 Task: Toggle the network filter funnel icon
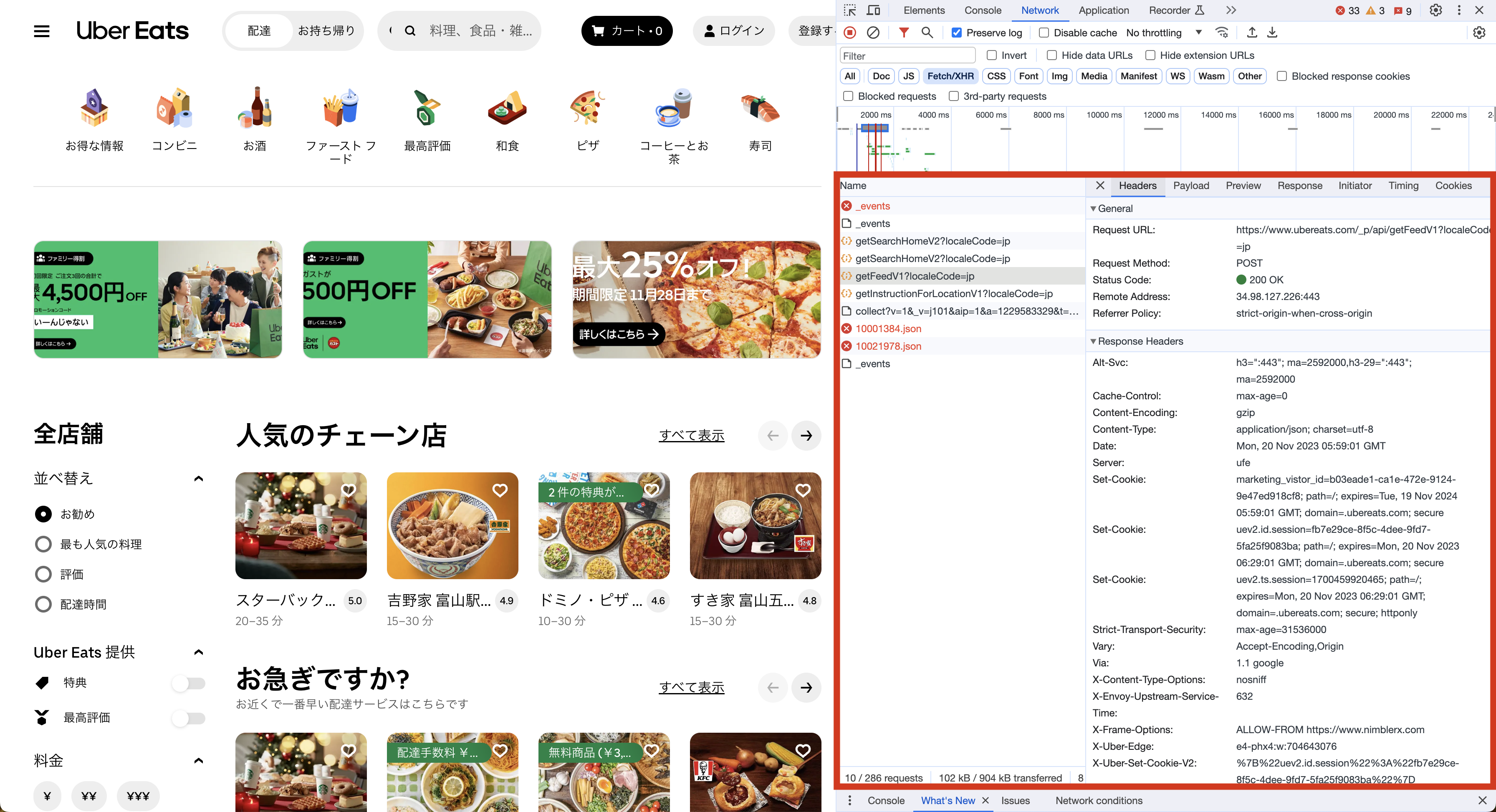(x=904, y=33)
